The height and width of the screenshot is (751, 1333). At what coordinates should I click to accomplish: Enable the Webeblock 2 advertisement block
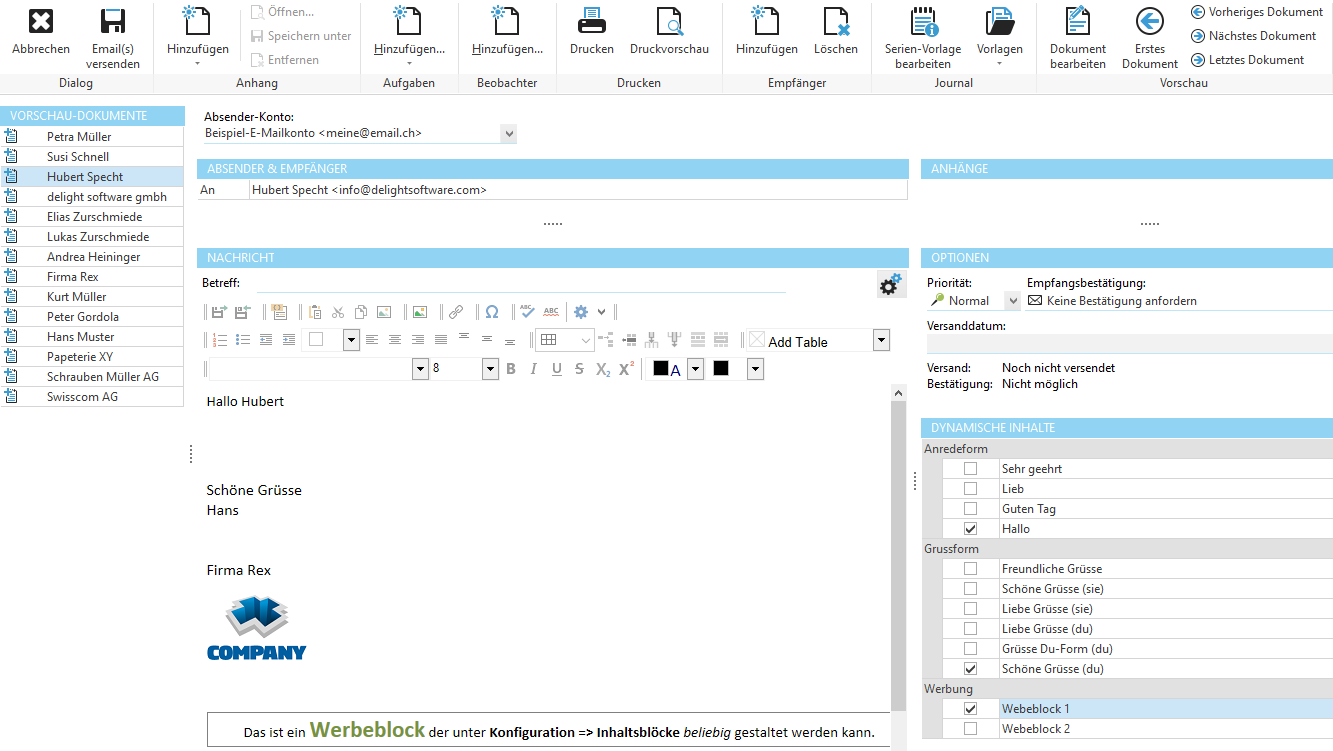(968, 728)
